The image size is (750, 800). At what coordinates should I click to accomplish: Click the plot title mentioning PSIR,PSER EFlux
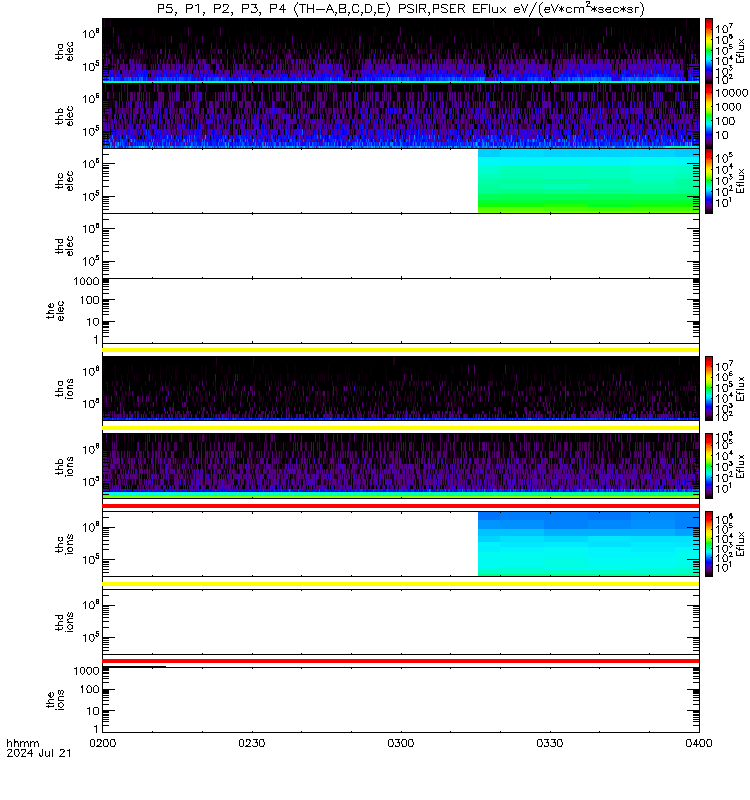point(401,9)
